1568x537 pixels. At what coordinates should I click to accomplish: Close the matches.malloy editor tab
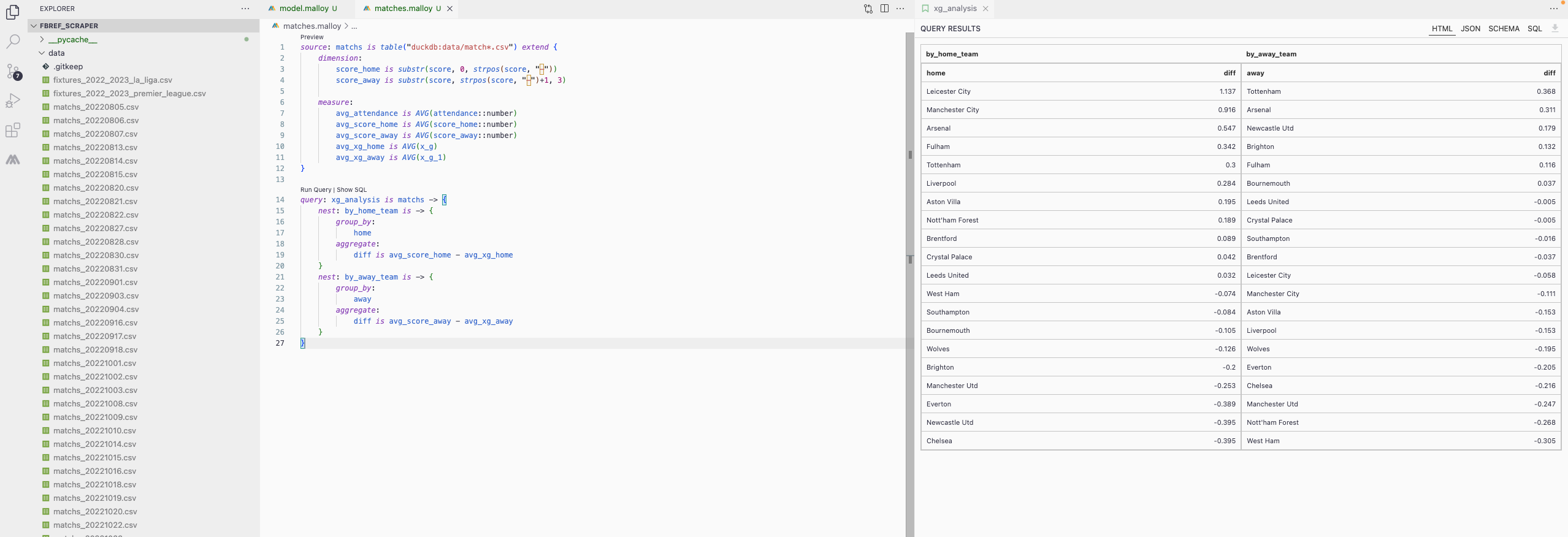point(449,9)
